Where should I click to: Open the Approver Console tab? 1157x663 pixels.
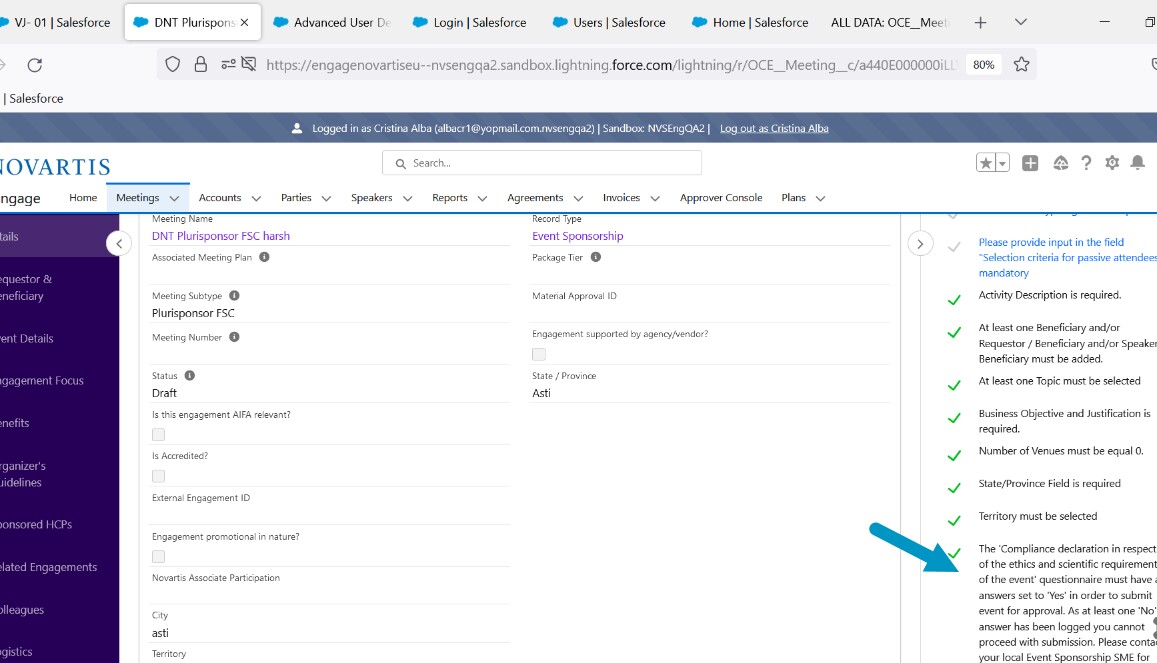pyautogui.click(x=721, y=198)
